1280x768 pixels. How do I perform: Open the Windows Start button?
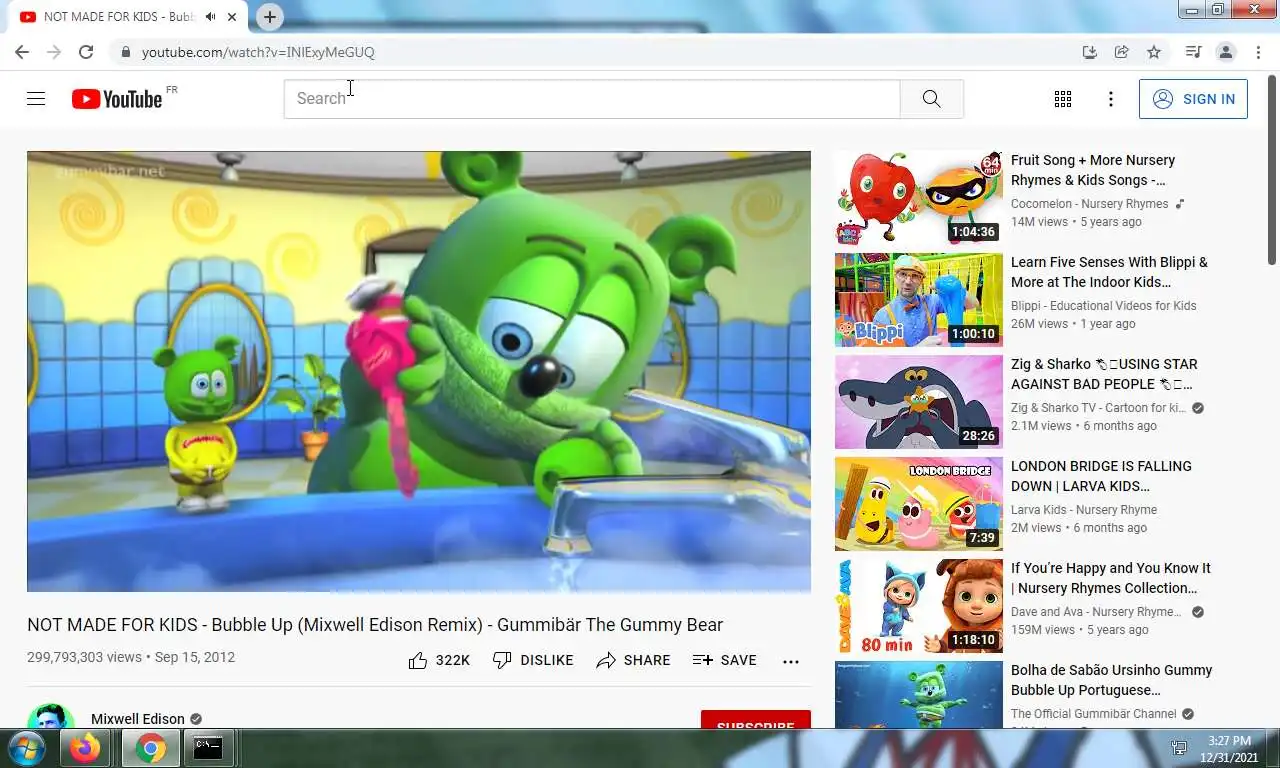pyautogui.click(x=25, y=748)
